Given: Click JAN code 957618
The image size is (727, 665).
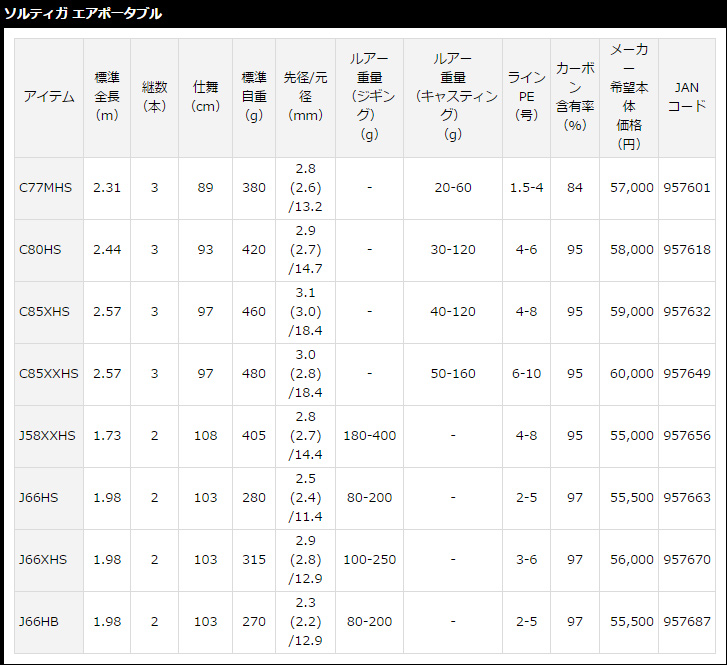Looking at the screenshot, I should pyautogui.click(x=687, y=249).
